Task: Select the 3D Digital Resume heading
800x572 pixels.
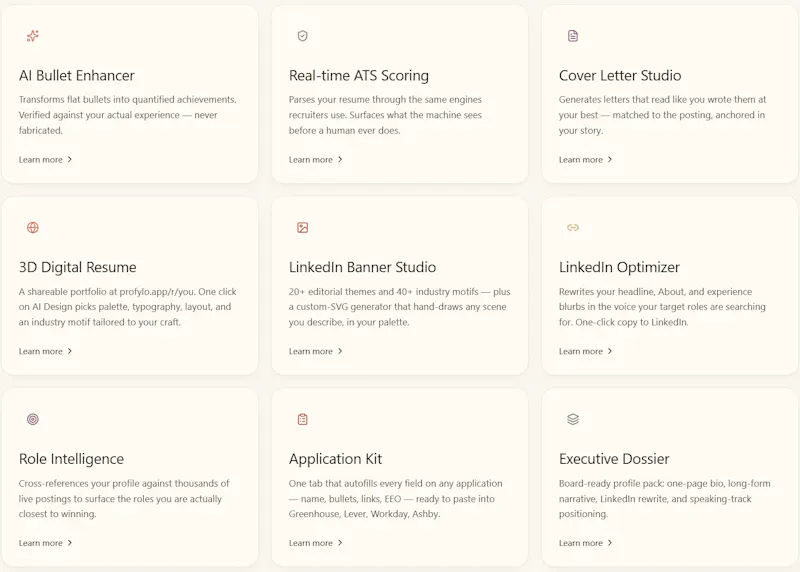Action: (78, 267)
